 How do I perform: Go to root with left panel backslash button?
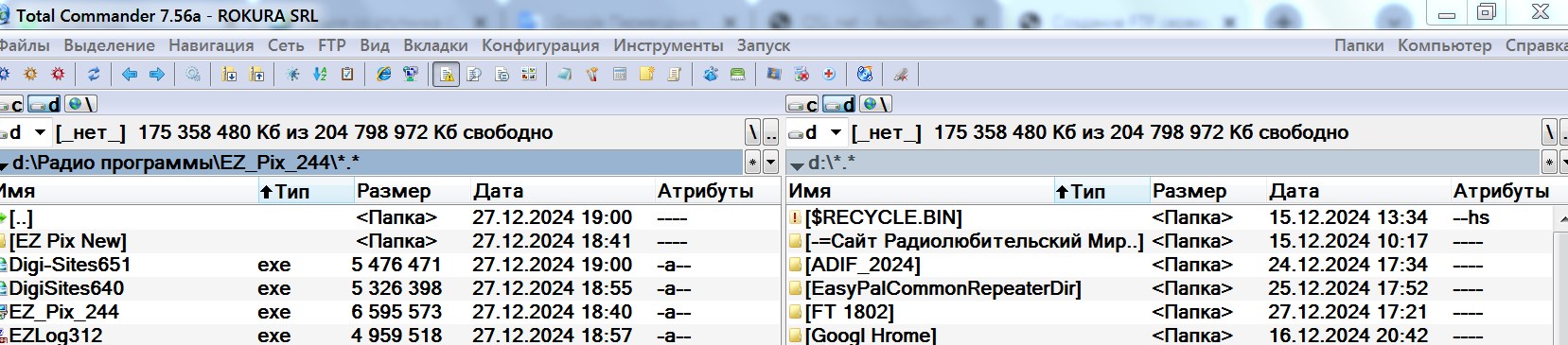pos(753,132)
